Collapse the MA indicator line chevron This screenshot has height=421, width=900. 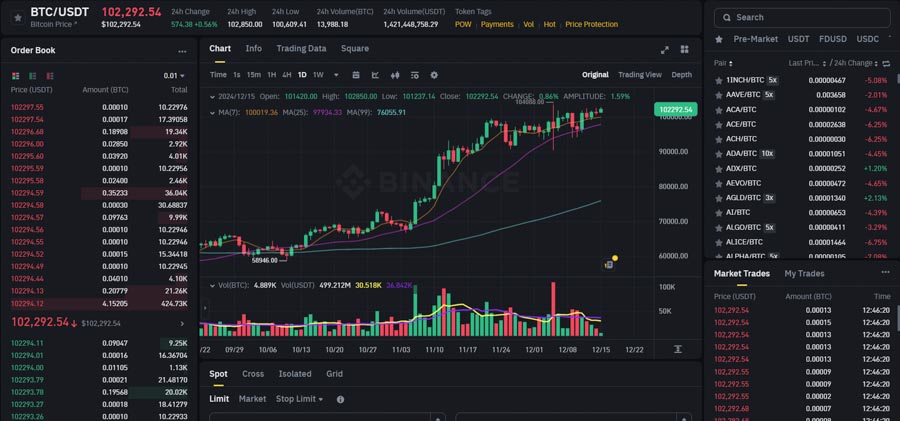pos(212,113)
